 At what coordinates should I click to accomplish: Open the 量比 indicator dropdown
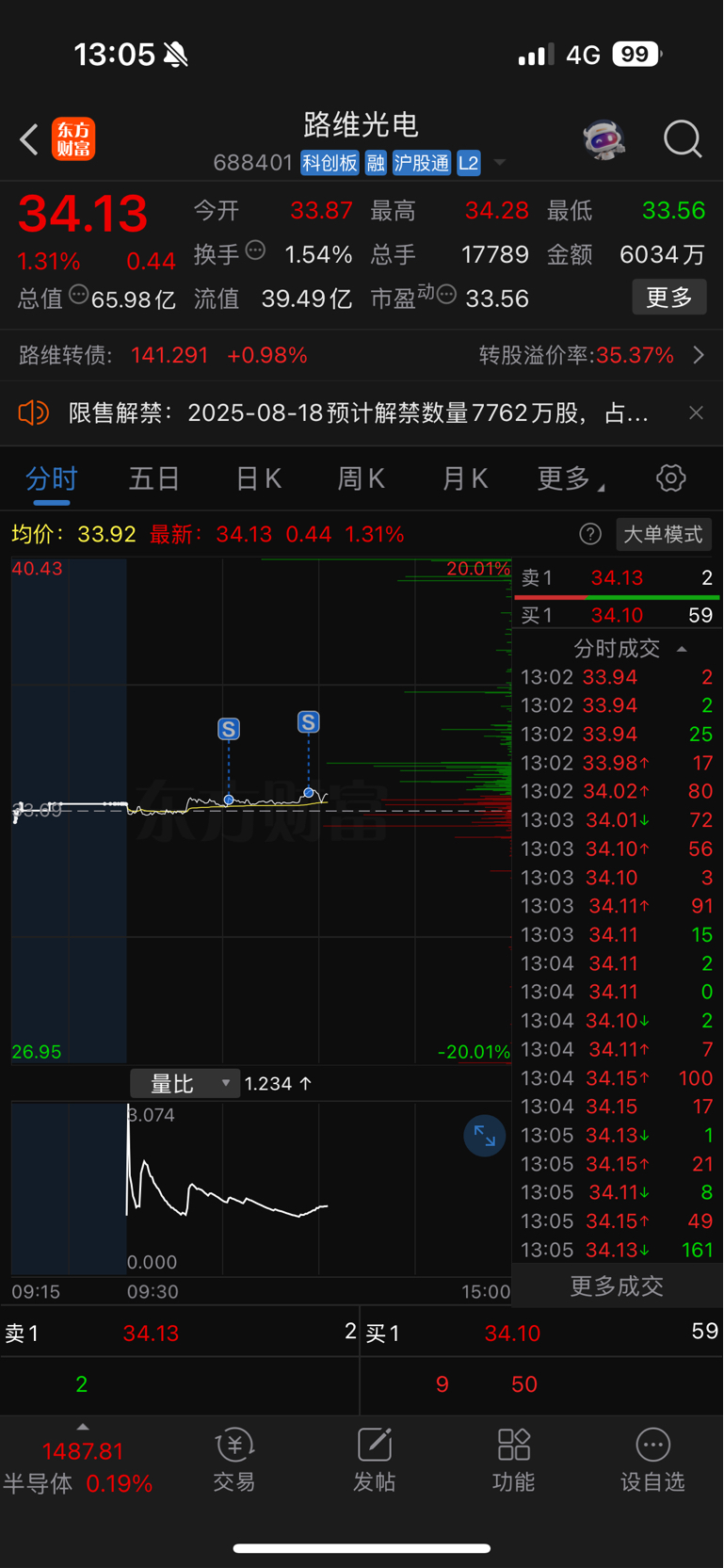(x=185, y=1084)
